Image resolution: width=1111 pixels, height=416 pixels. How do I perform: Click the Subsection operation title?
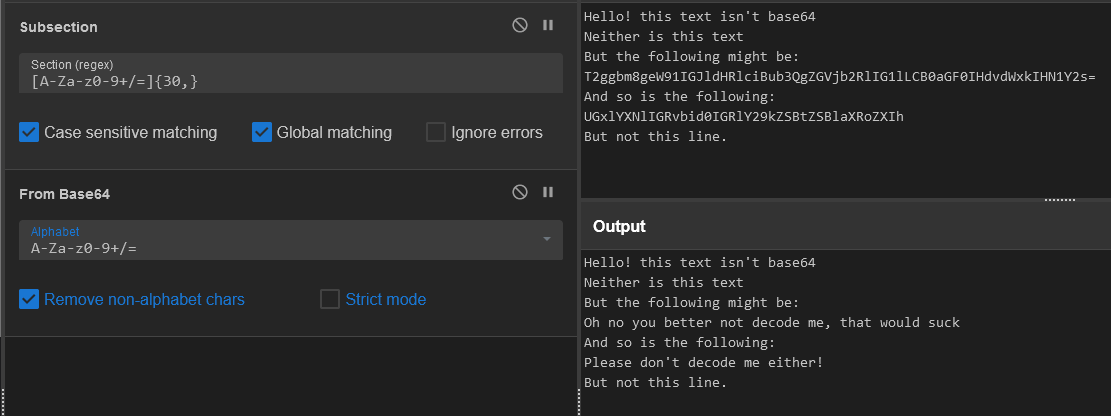(x=59, y=27)
